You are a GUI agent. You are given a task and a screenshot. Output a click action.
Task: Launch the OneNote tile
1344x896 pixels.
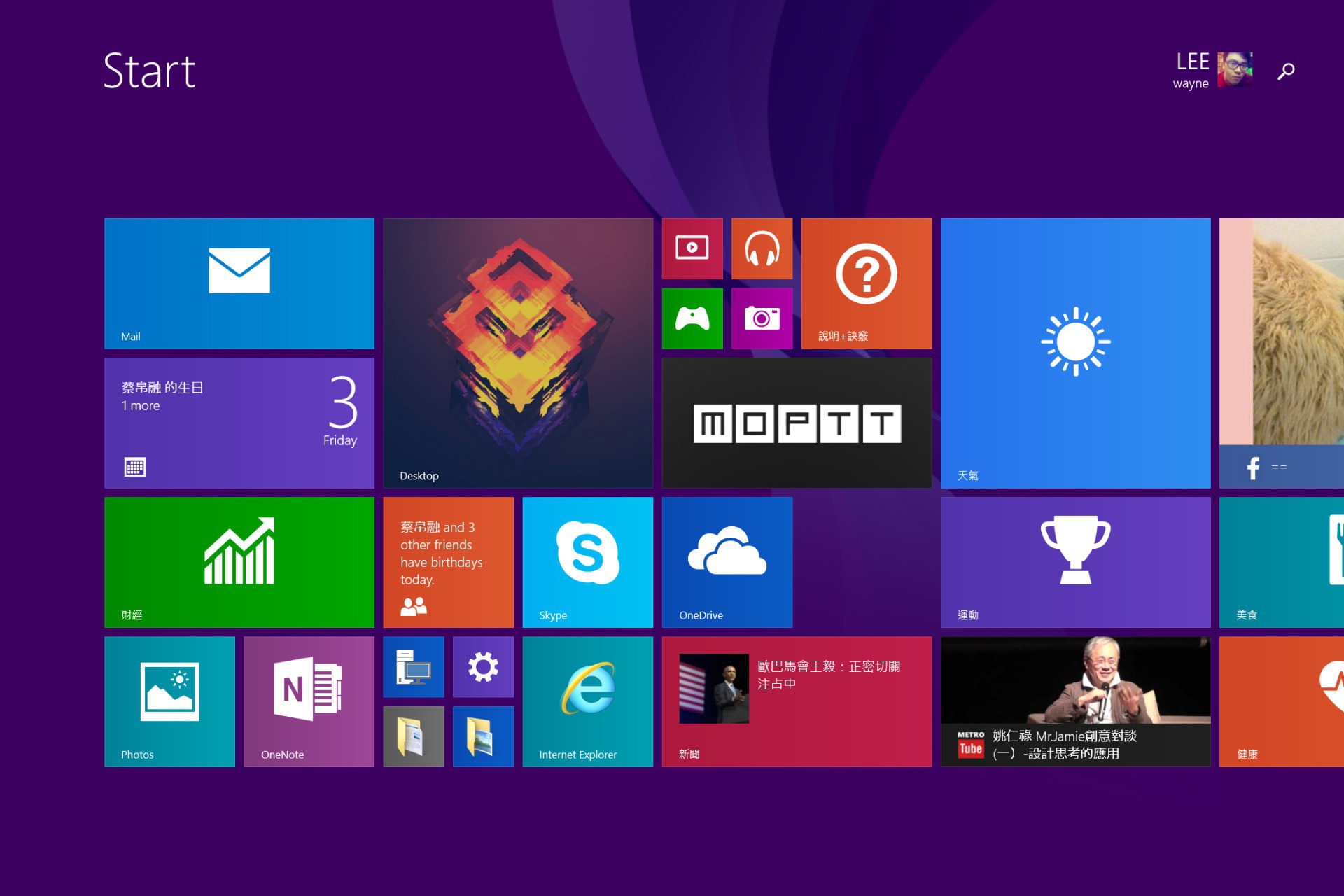(x=309, y=701)
